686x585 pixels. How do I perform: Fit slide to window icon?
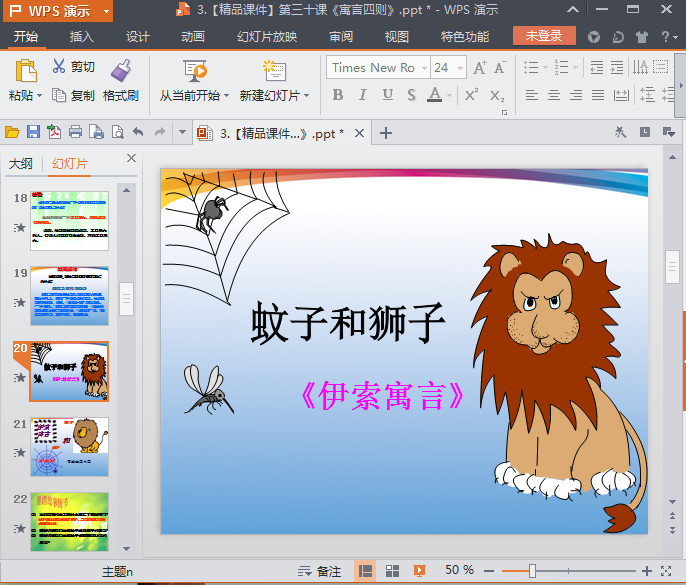click(x=666, y=571)
